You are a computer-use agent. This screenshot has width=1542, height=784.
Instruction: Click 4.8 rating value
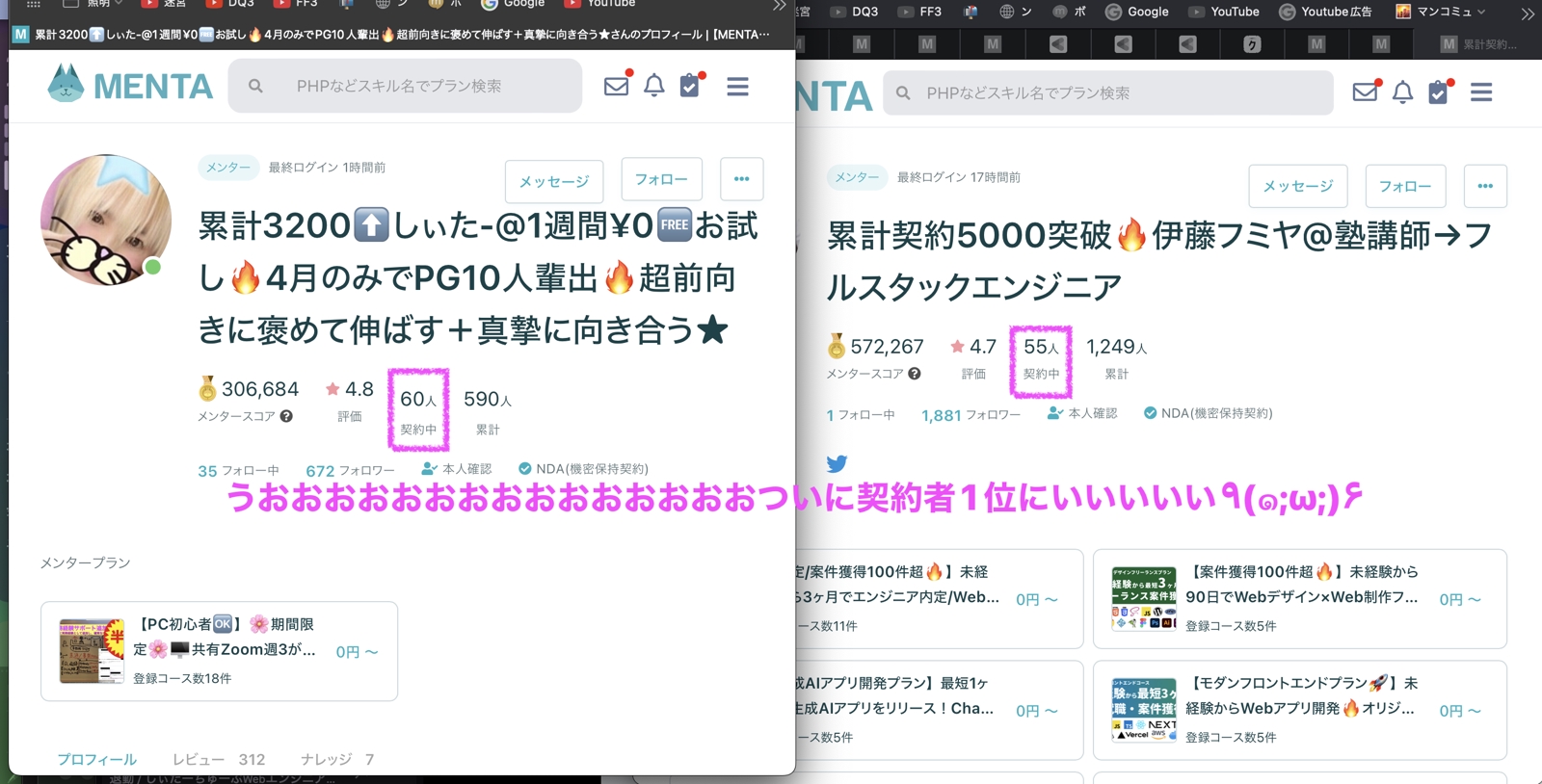(x=359, y=389)
